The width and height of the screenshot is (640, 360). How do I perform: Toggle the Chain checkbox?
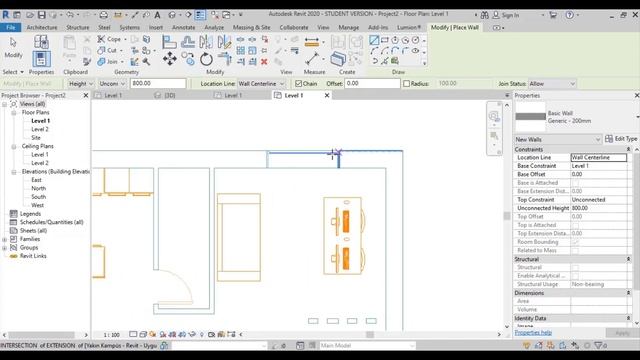298,84
